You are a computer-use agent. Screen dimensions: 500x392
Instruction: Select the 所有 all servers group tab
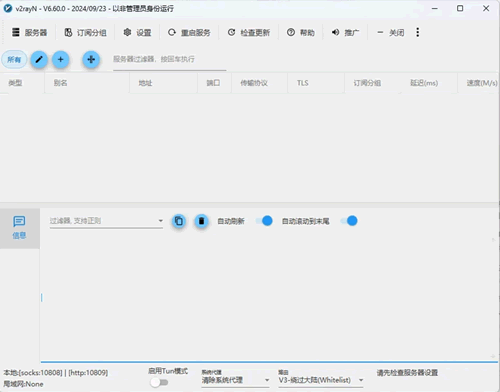[x=14, y=60]
